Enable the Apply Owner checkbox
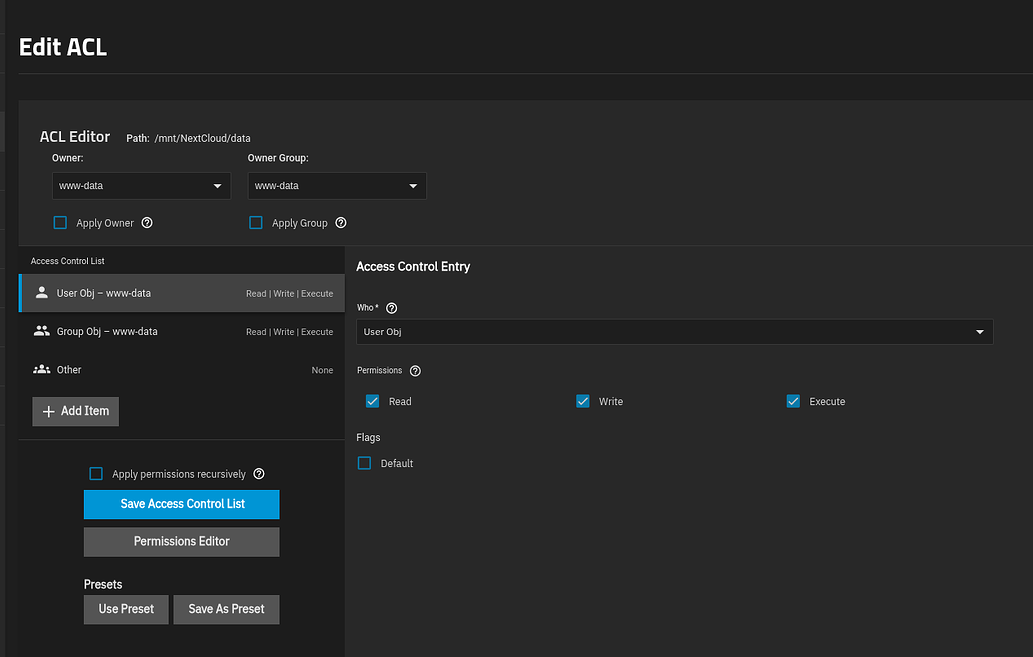This screenshot has height=657, width=1033. [60, 223]
